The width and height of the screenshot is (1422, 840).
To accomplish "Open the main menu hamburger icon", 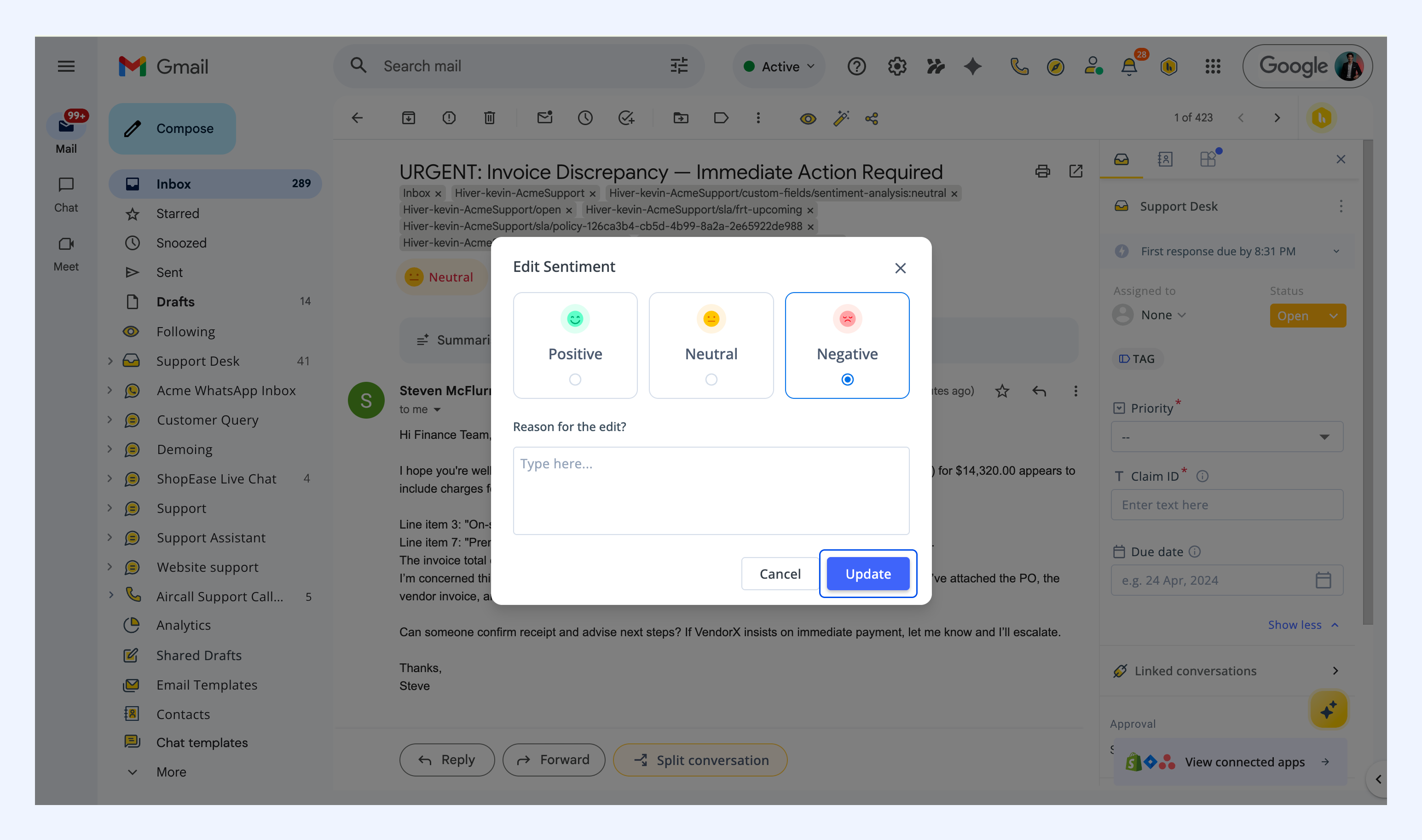I will 66,66.
